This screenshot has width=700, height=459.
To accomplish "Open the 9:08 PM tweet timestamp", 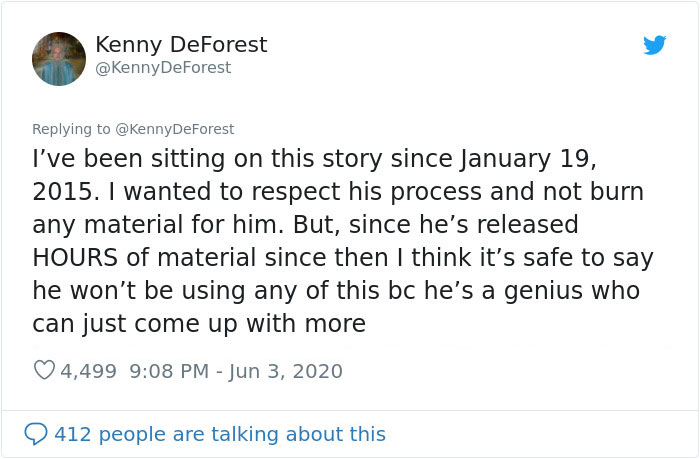I will pyautogui.click(x=168, y=371).
